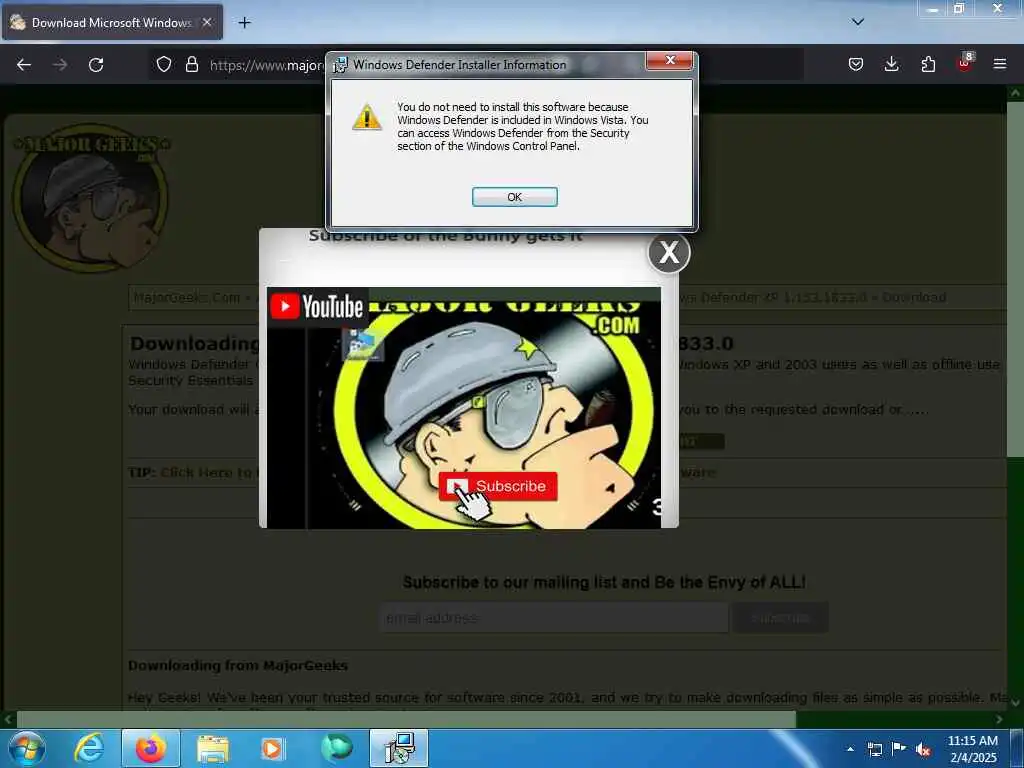Click the Firefox taskbar icon
The image size is (1024, 768).
[x=151, y=748]
